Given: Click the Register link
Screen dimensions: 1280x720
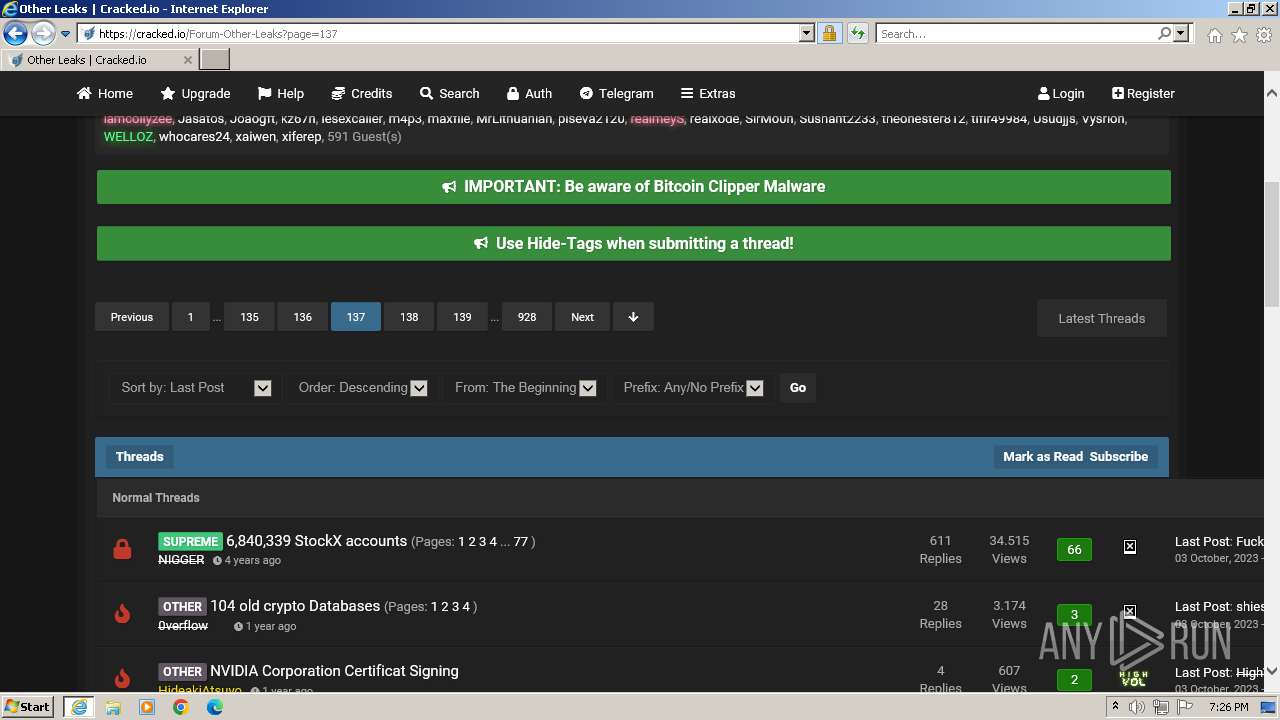Looking at the screenshot, I should tap(1143, 93).
